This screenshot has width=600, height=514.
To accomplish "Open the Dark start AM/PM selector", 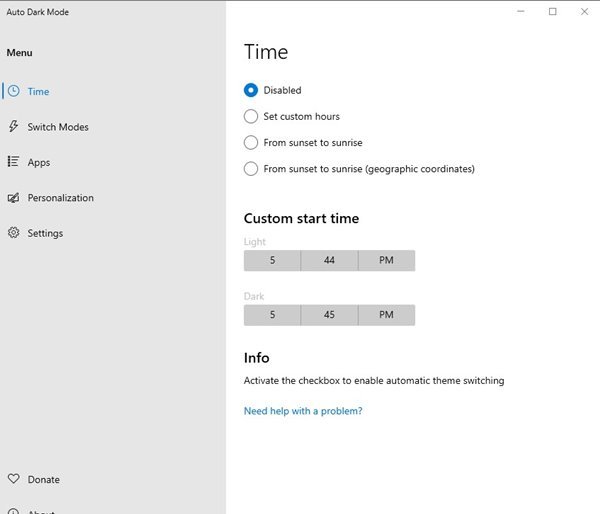I will tap(386, 315).
